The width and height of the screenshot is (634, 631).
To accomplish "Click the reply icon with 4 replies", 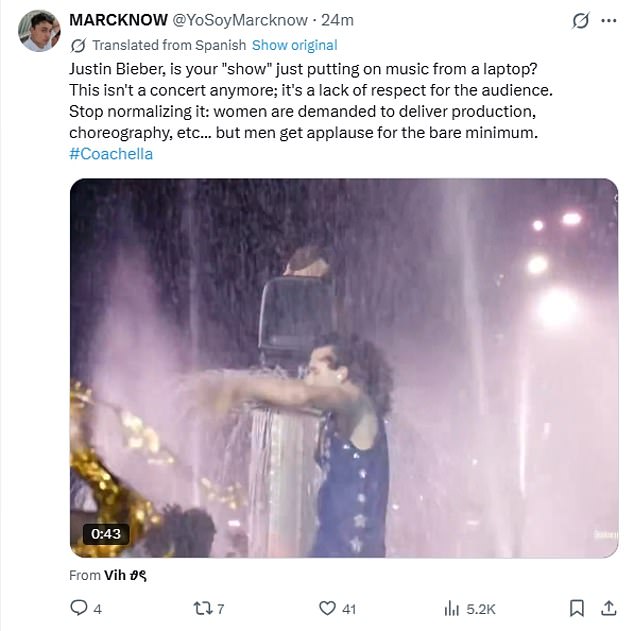I will (x=79, y=608).
